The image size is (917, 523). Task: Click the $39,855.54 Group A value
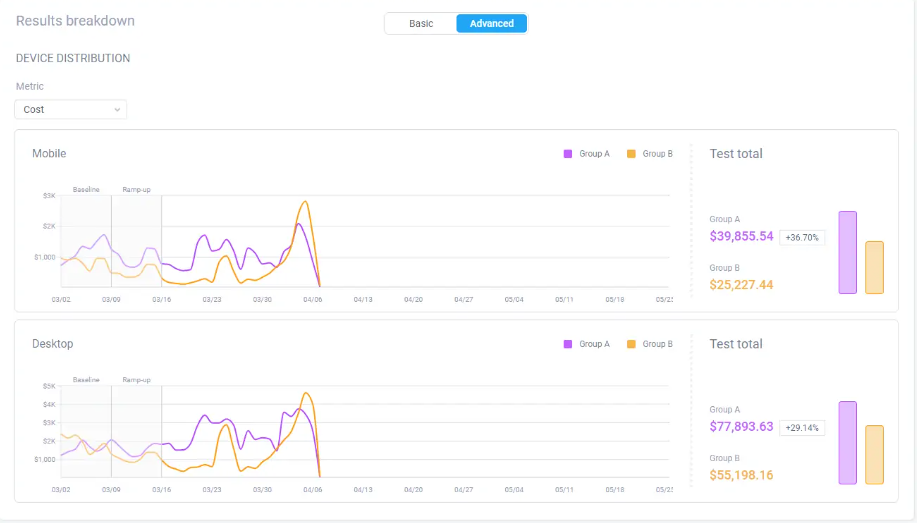coord(741,236)
